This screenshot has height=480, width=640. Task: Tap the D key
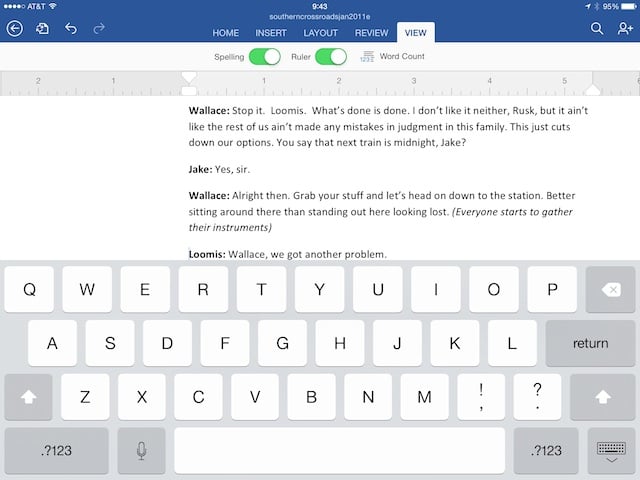tap(167, 343)
